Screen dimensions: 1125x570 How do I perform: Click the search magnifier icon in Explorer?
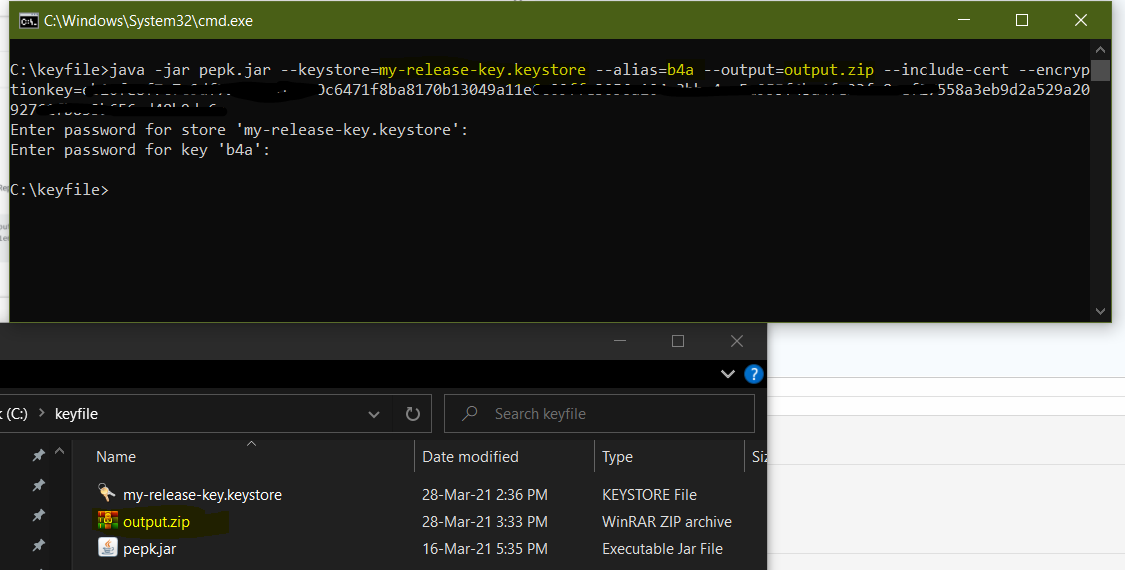tap(470, 414)
